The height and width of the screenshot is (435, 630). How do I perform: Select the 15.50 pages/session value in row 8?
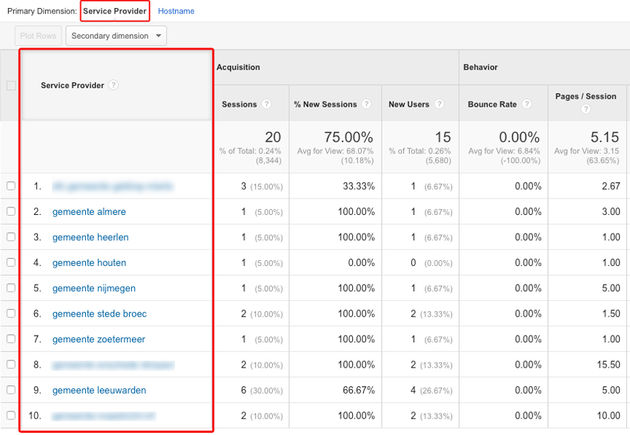tap(608, 365)
